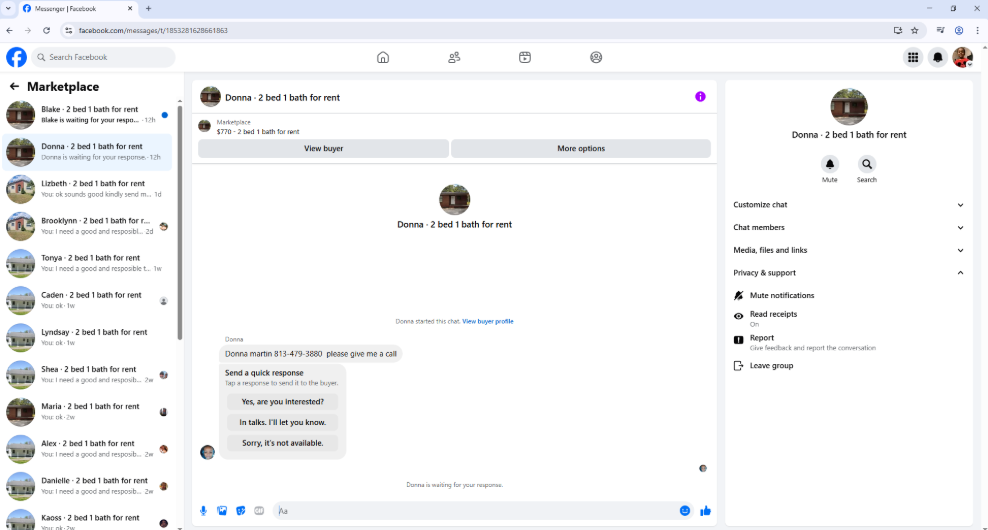Image resolution: width=988 pixels, height=530 pixels.
Task: Click the Search Facebook field
Action: 103,57
